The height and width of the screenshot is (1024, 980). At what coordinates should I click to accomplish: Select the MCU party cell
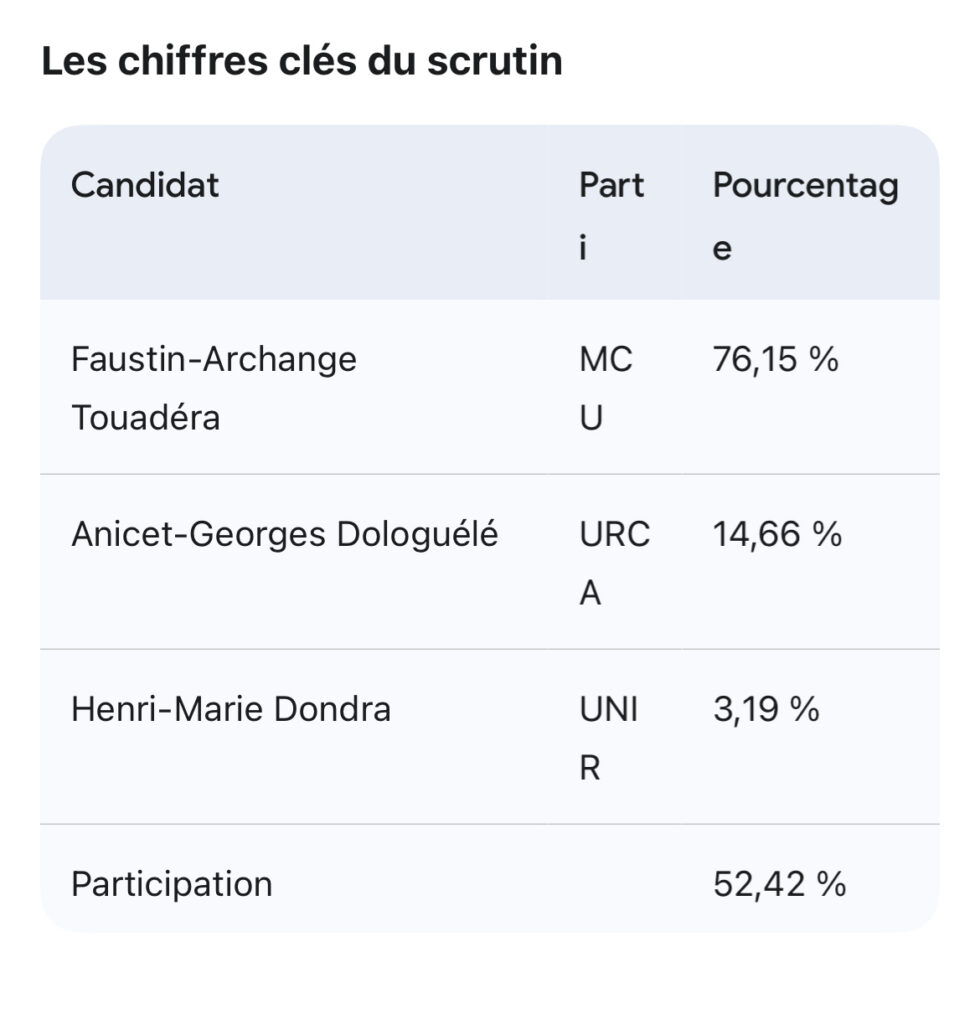(x=605, y=388)
